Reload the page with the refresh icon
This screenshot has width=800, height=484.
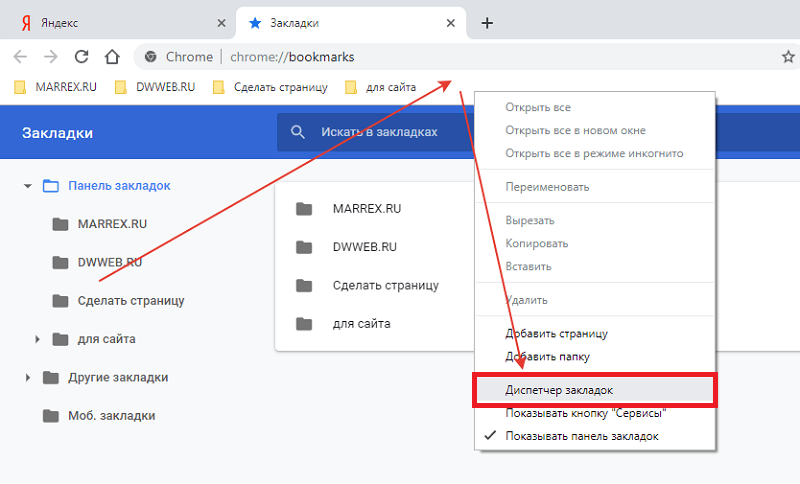point(82,57)
